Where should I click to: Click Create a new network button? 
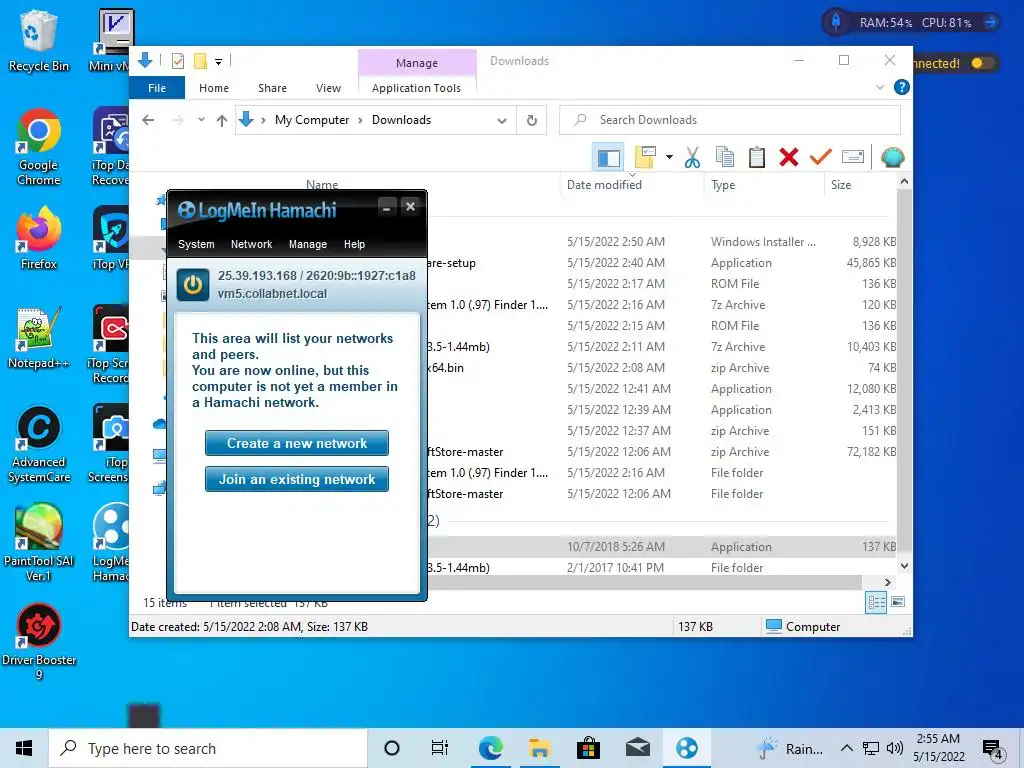[x=297, y=443]
